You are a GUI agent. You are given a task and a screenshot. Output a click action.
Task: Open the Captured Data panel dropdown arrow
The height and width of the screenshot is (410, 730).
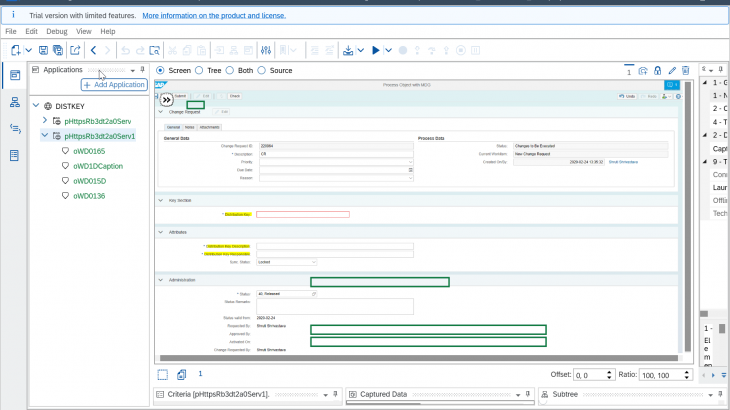coord(518,395)
